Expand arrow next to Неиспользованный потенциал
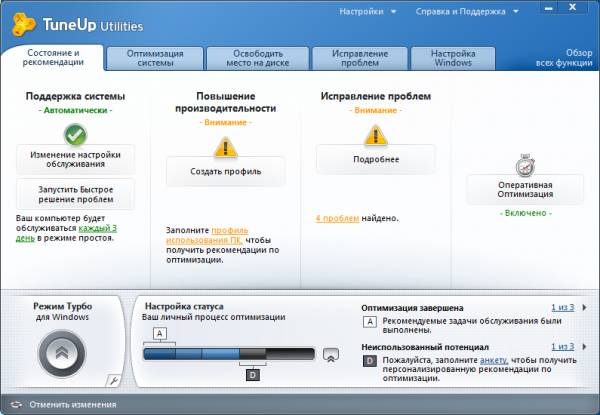This screenshot has width=600, height=415. 584,347
